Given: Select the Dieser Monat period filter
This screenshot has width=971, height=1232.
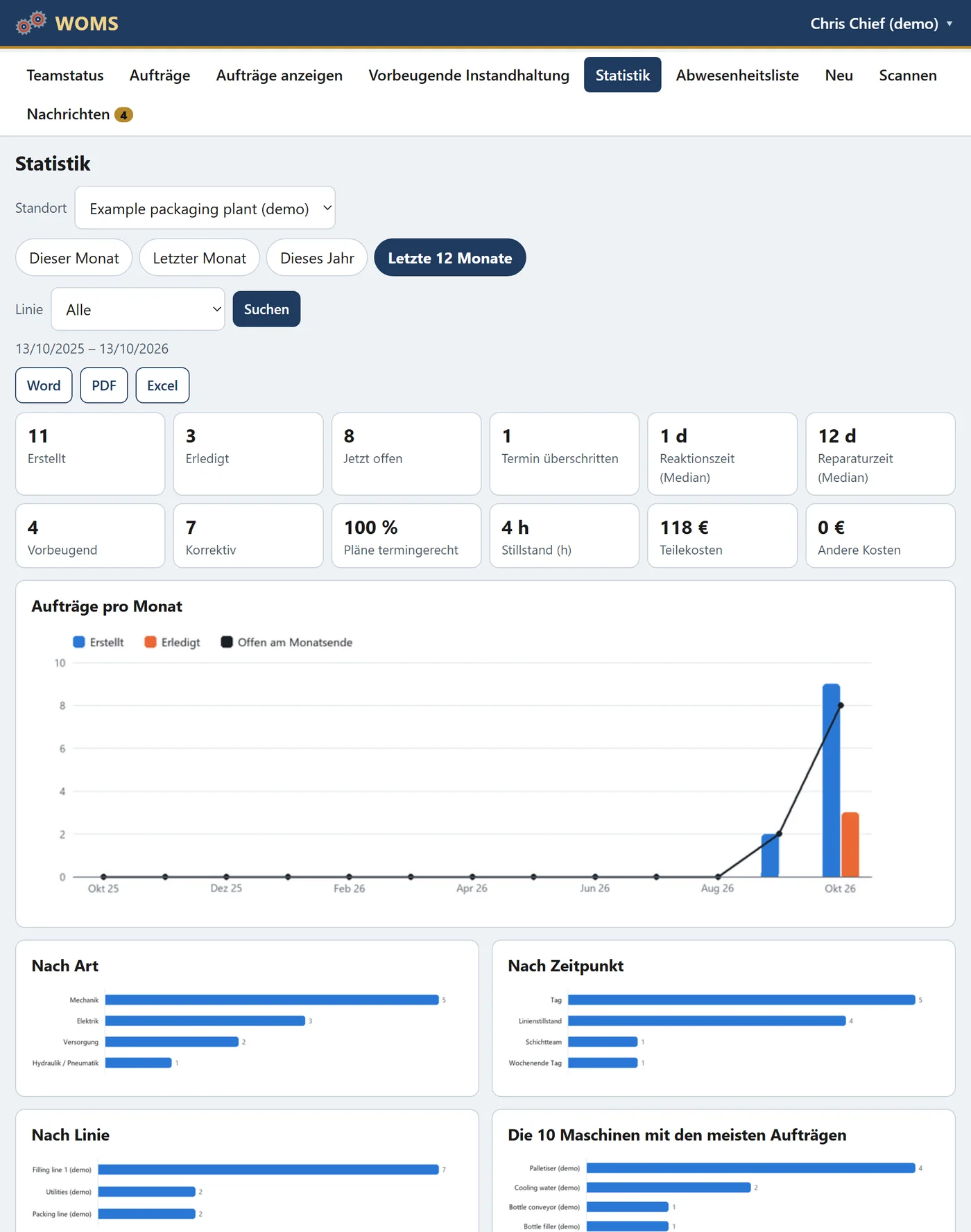Looking at the screenshot, I should coord(74,258).
